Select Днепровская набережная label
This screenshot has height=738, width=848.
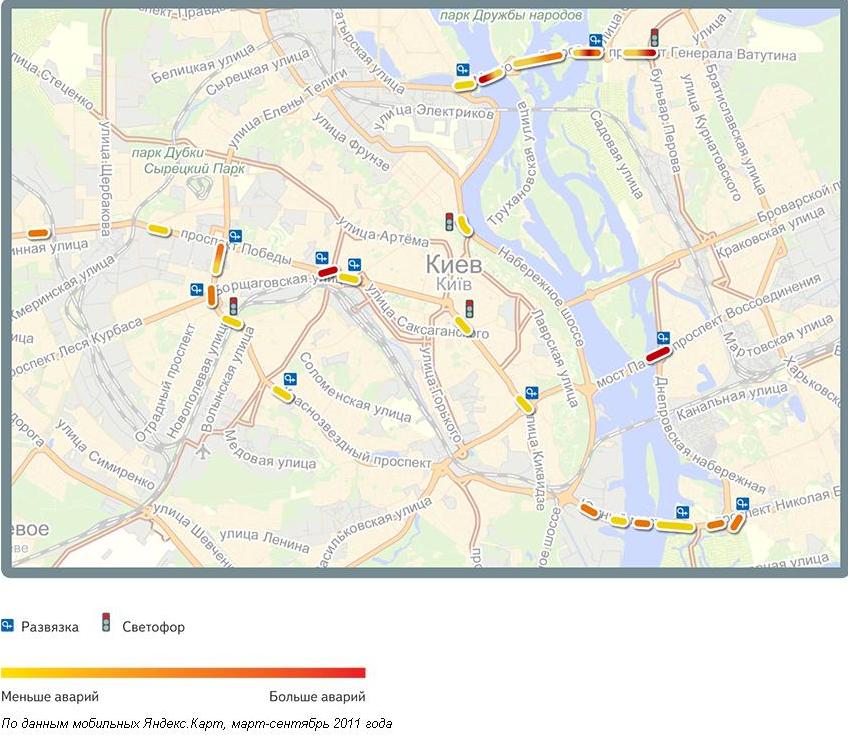[x=710, y=436]
